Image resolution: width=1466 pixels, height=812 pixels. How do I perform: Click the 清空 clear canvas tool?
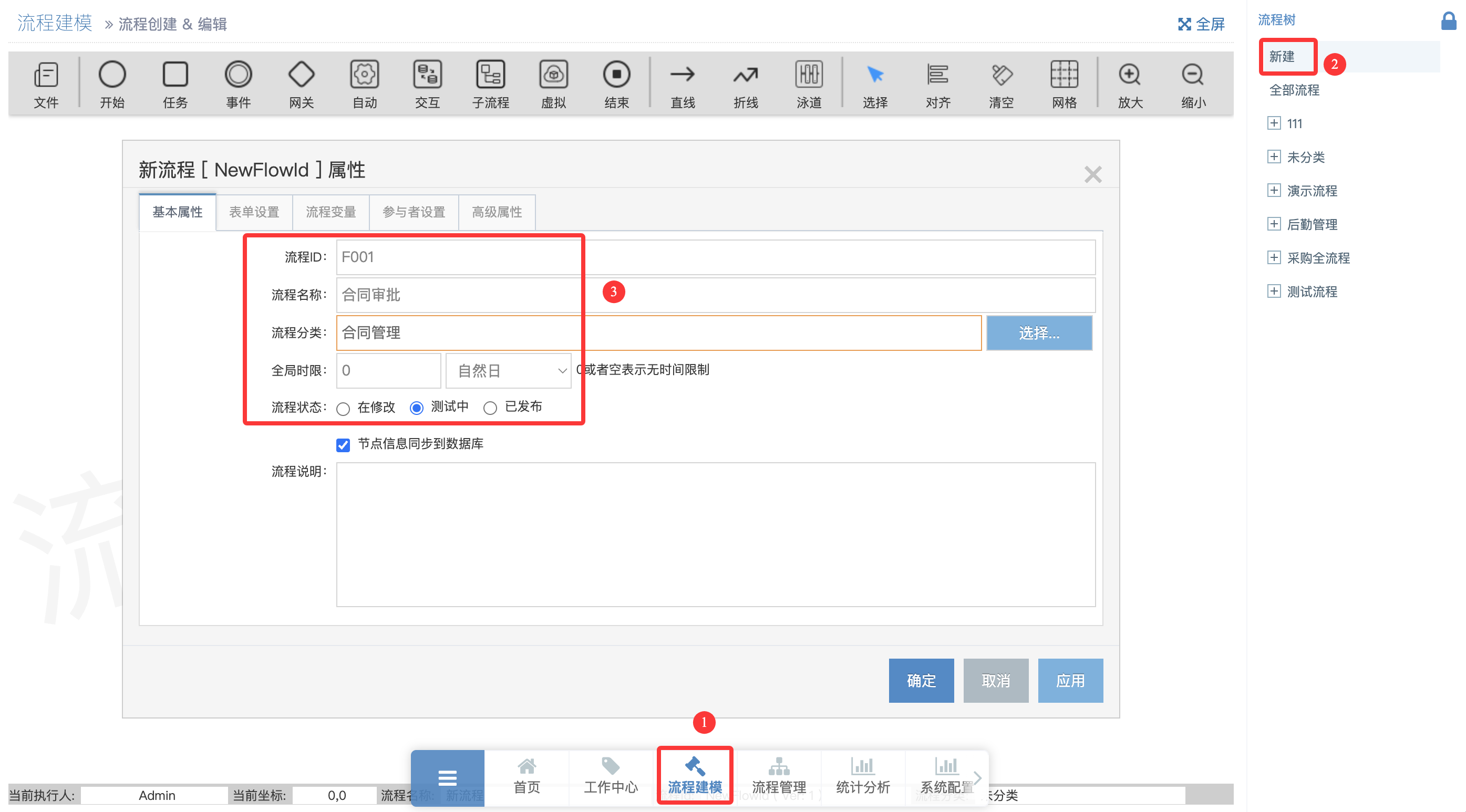pos(1002,86)
